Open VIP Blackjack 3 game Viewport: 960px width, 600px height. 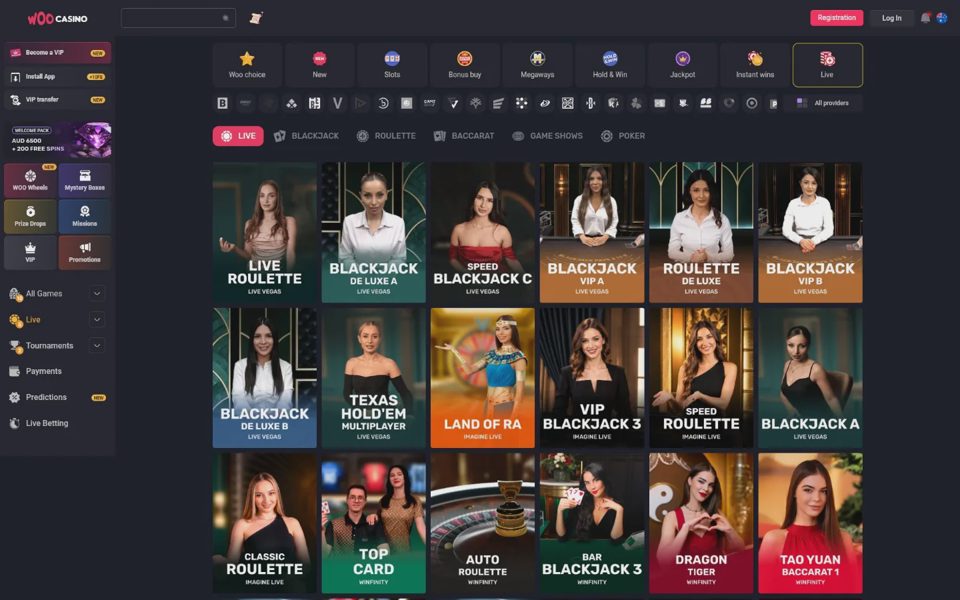592,378
